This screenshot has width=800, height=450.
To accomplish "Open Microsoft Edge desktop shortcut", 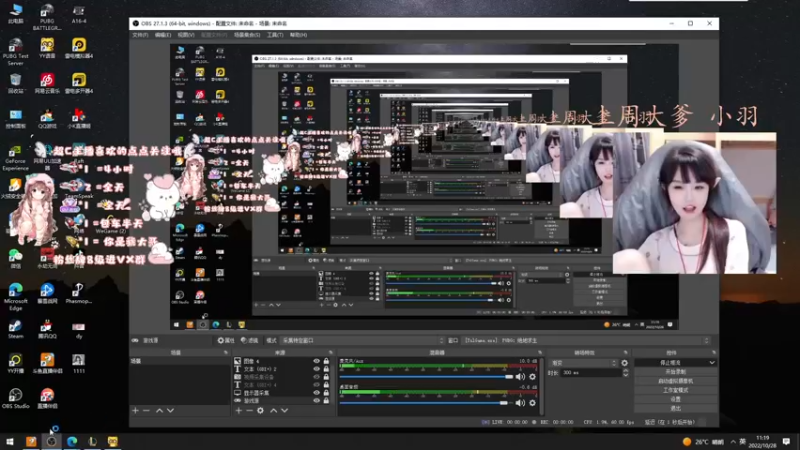I will (x=15, y=296).
